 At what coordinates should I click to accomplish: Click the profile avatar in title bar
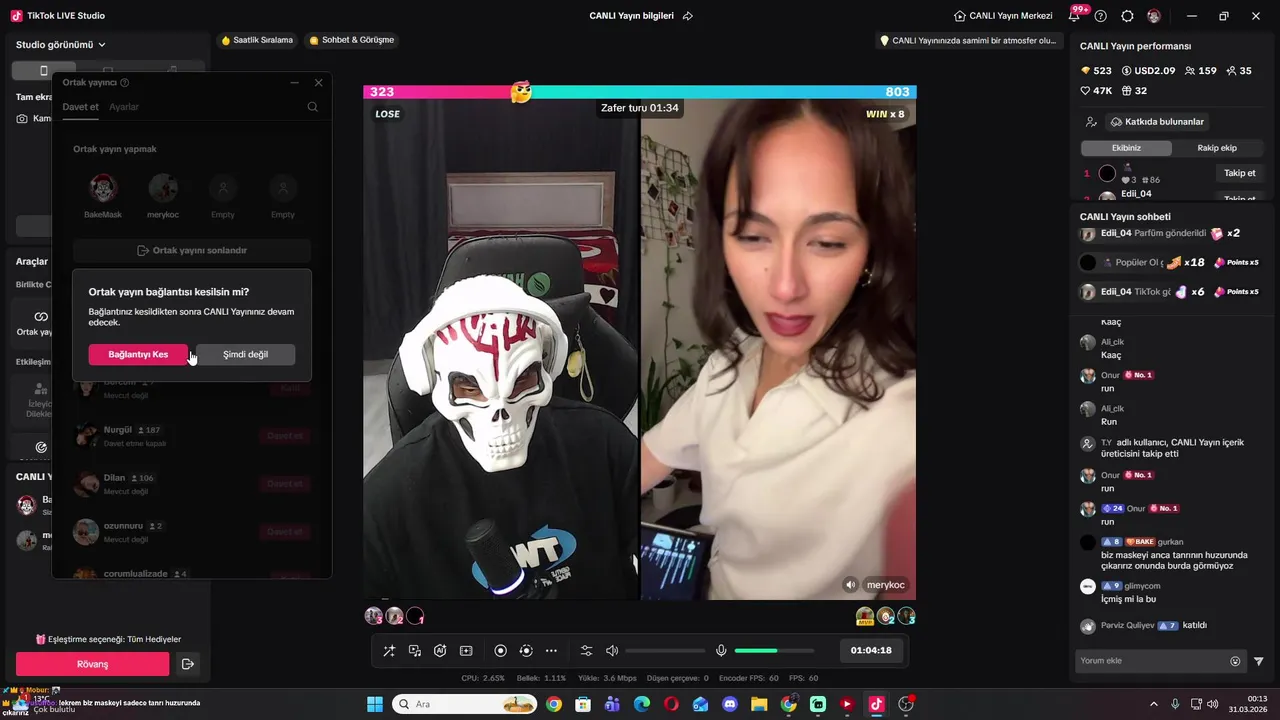1154,16
